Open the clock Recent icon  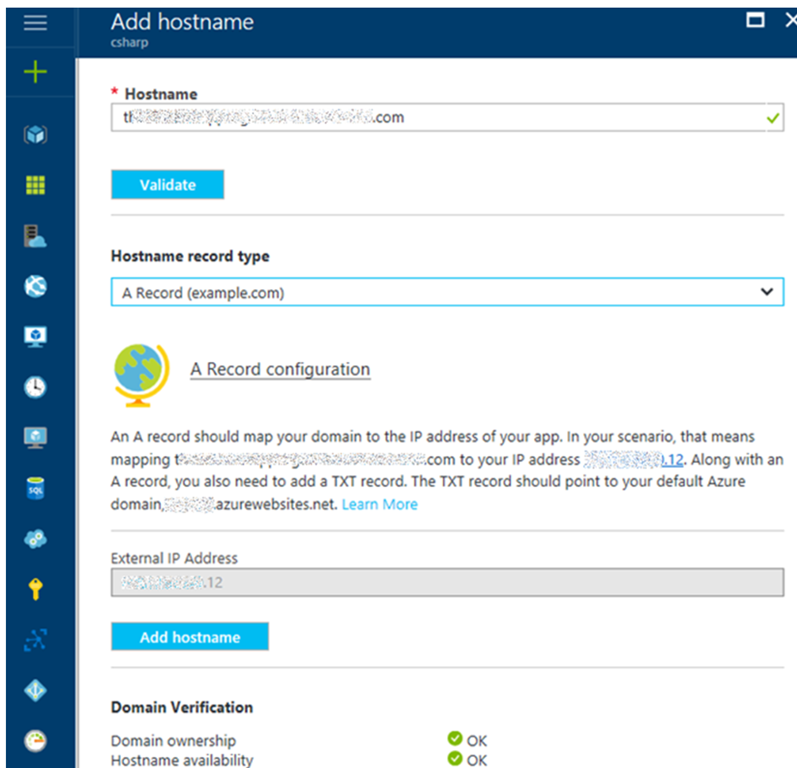pos(35,387)
